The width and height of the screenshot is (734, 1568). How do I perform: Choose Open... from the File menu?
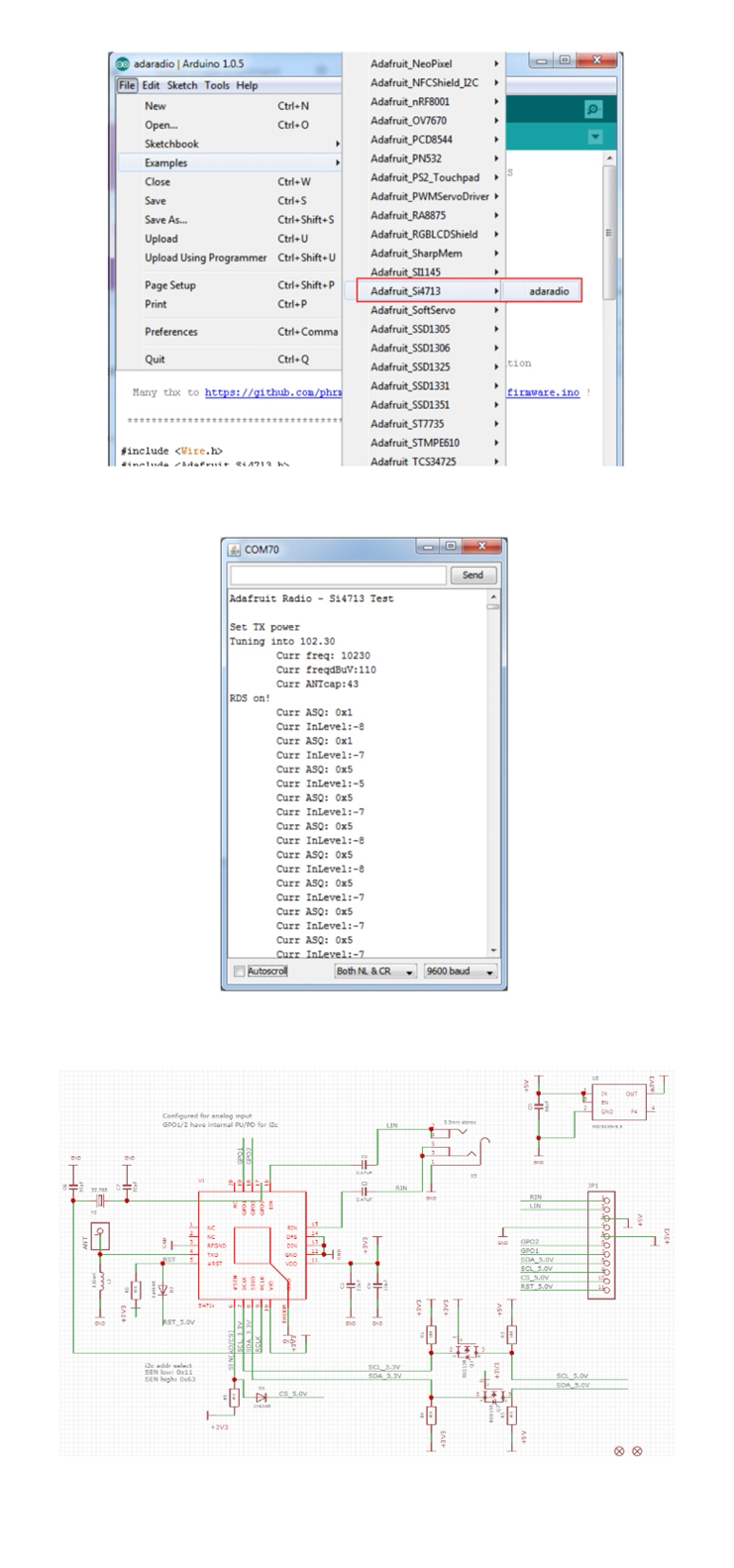coord(230,125)
